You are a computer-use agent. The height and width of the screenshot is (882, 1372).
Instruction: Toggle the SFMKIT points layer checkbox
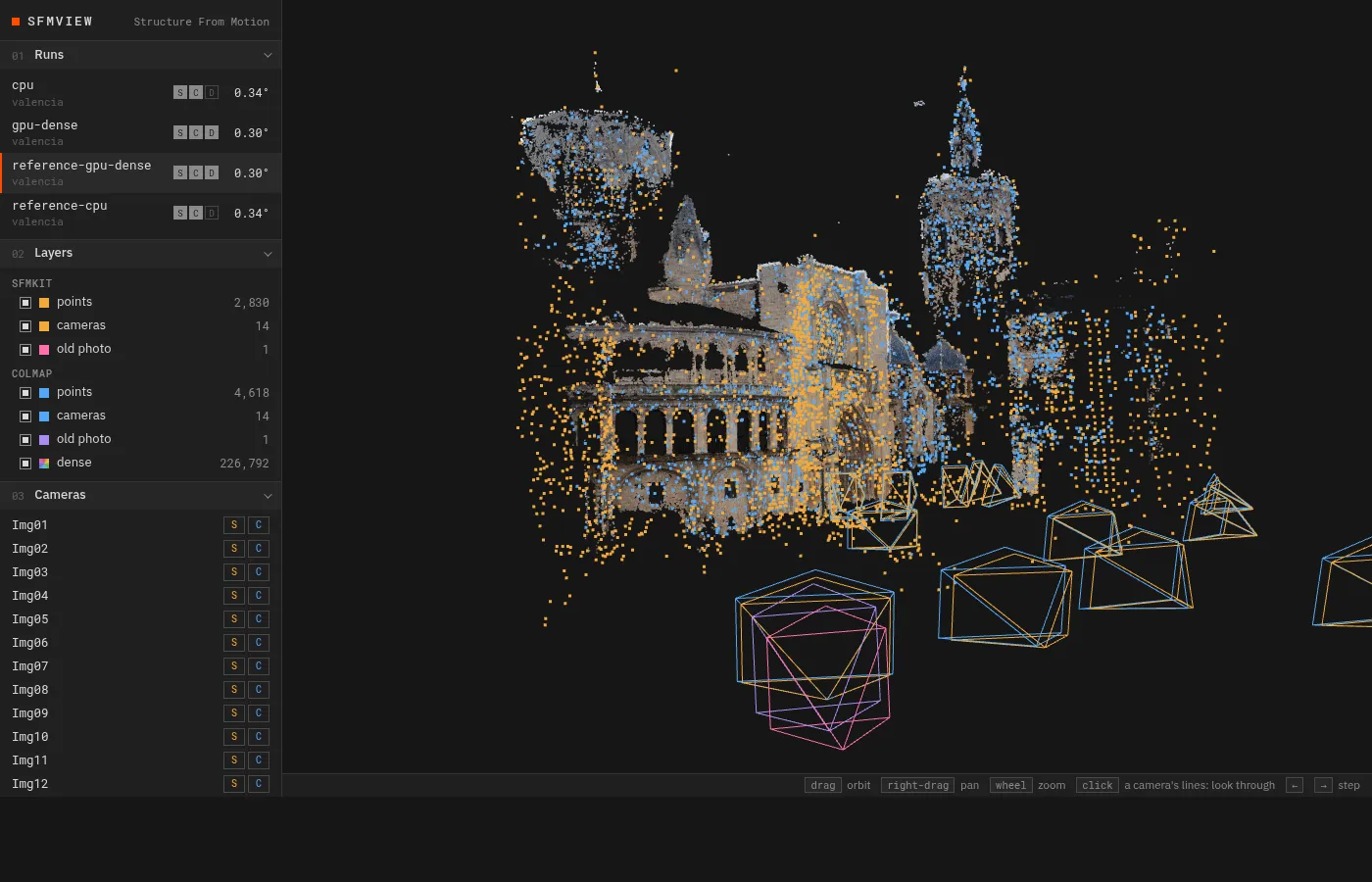(25, 303)
